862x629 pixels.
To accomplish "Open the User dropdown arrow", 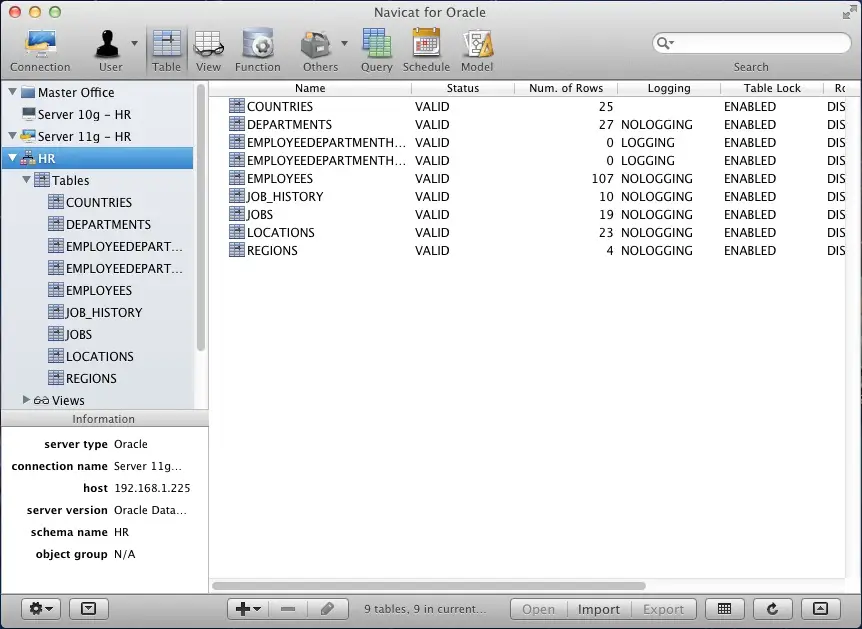I will (x=134, y=43).
